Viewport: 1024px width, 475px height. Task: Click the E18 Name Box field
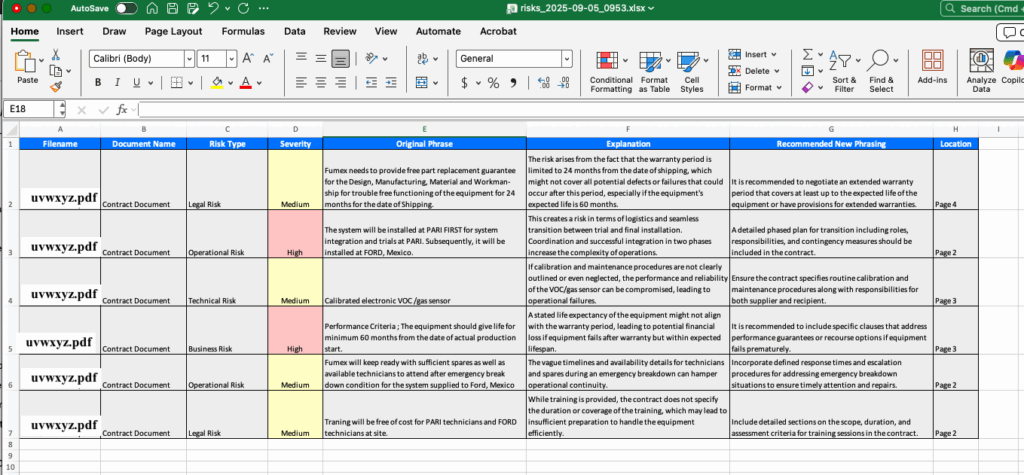click(x=28, y=109)
